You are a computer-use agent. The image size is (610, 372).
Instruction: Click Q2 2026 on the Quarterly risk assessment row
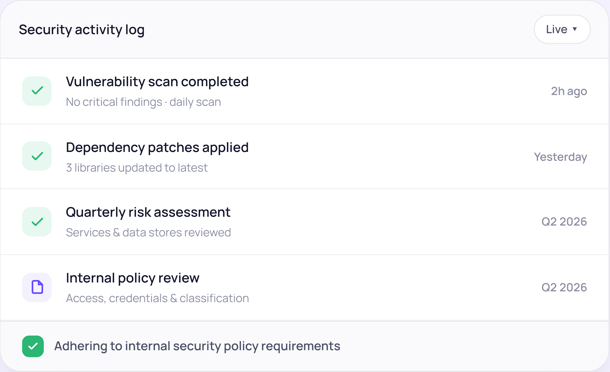pyautogui.click(x=564, y=222)
